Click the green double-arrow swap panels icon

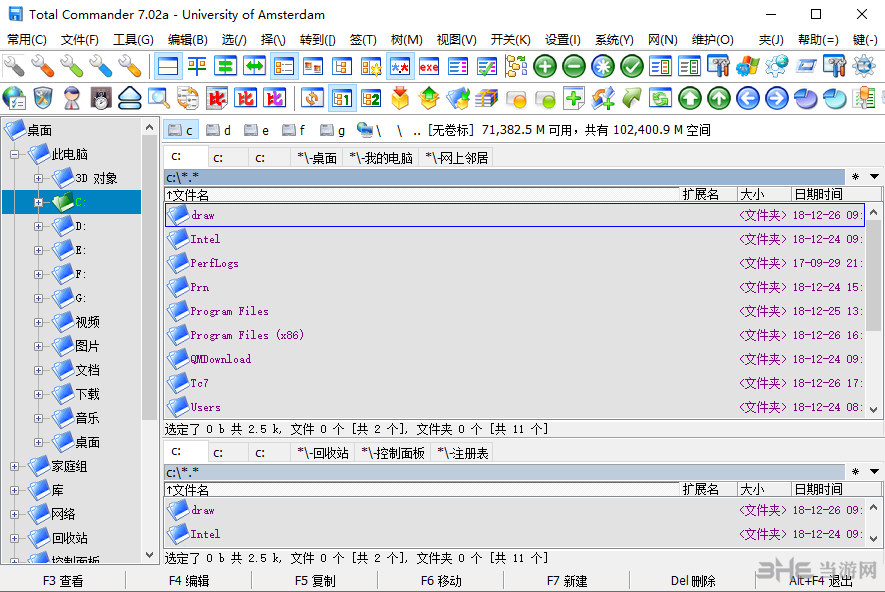click(x=255, y=67)
